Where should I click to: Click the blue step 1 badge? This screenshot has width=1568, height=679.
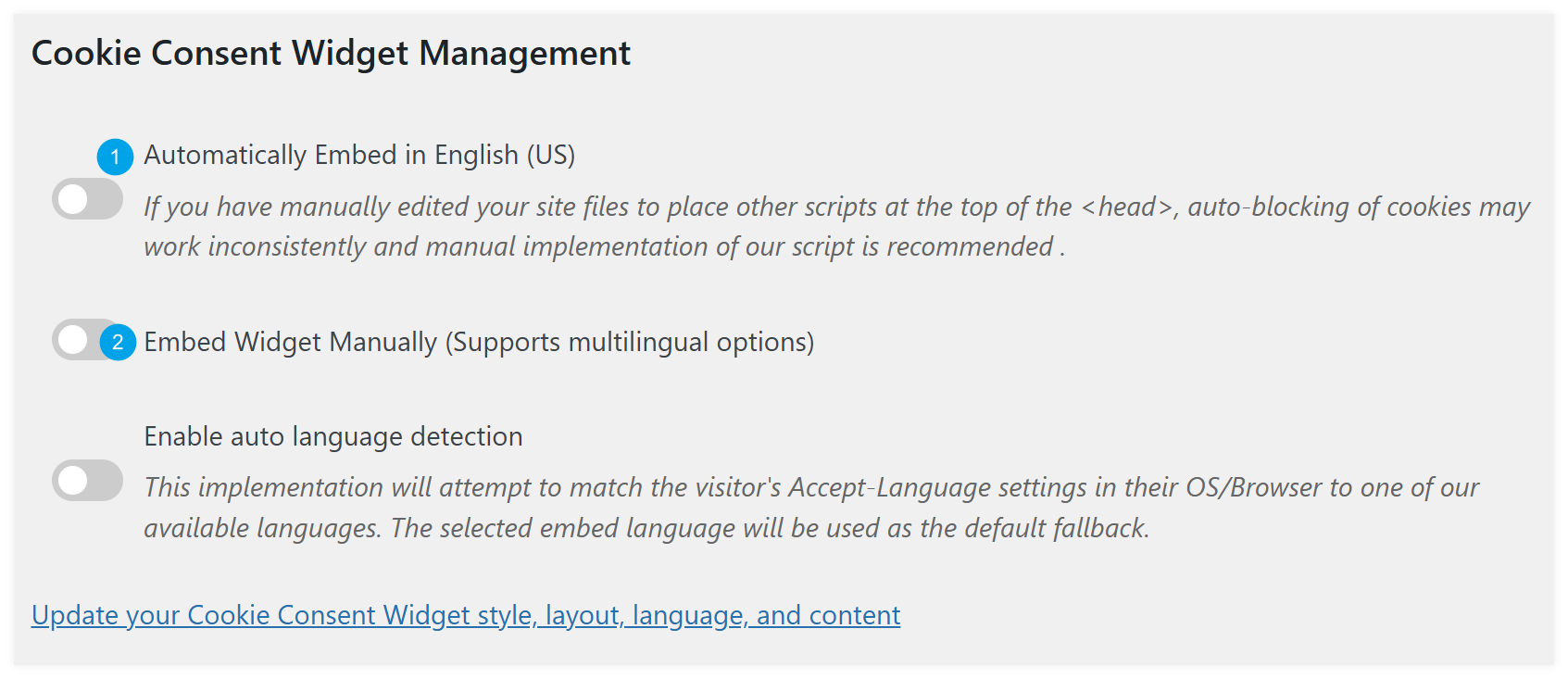116,157
